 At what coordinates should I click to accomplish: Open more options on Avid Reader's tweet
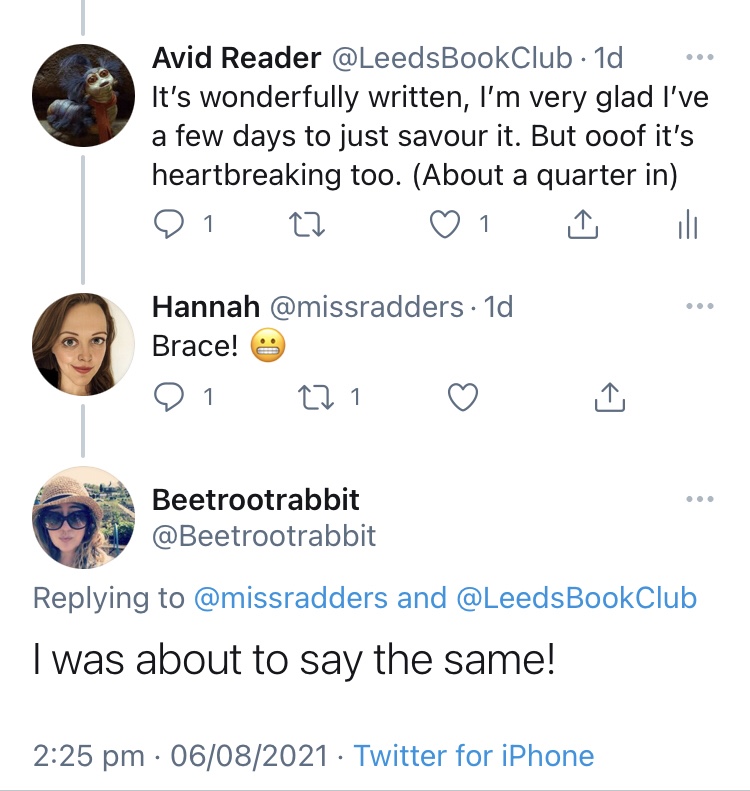point(693,55)
